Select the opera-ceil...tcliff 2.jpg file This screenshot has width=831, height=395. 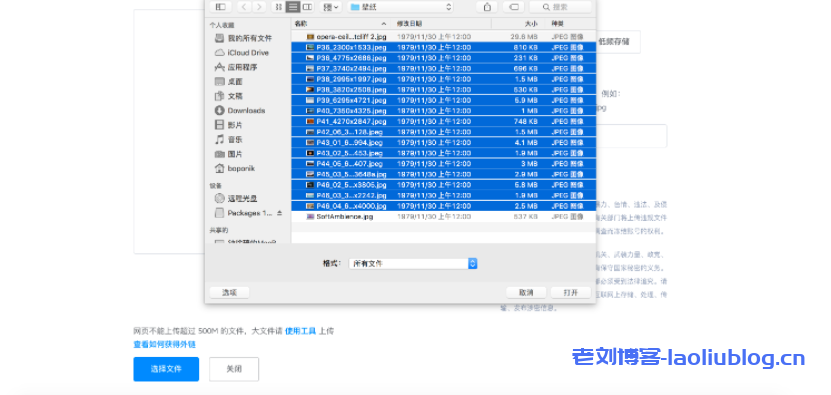coord(443,37)
